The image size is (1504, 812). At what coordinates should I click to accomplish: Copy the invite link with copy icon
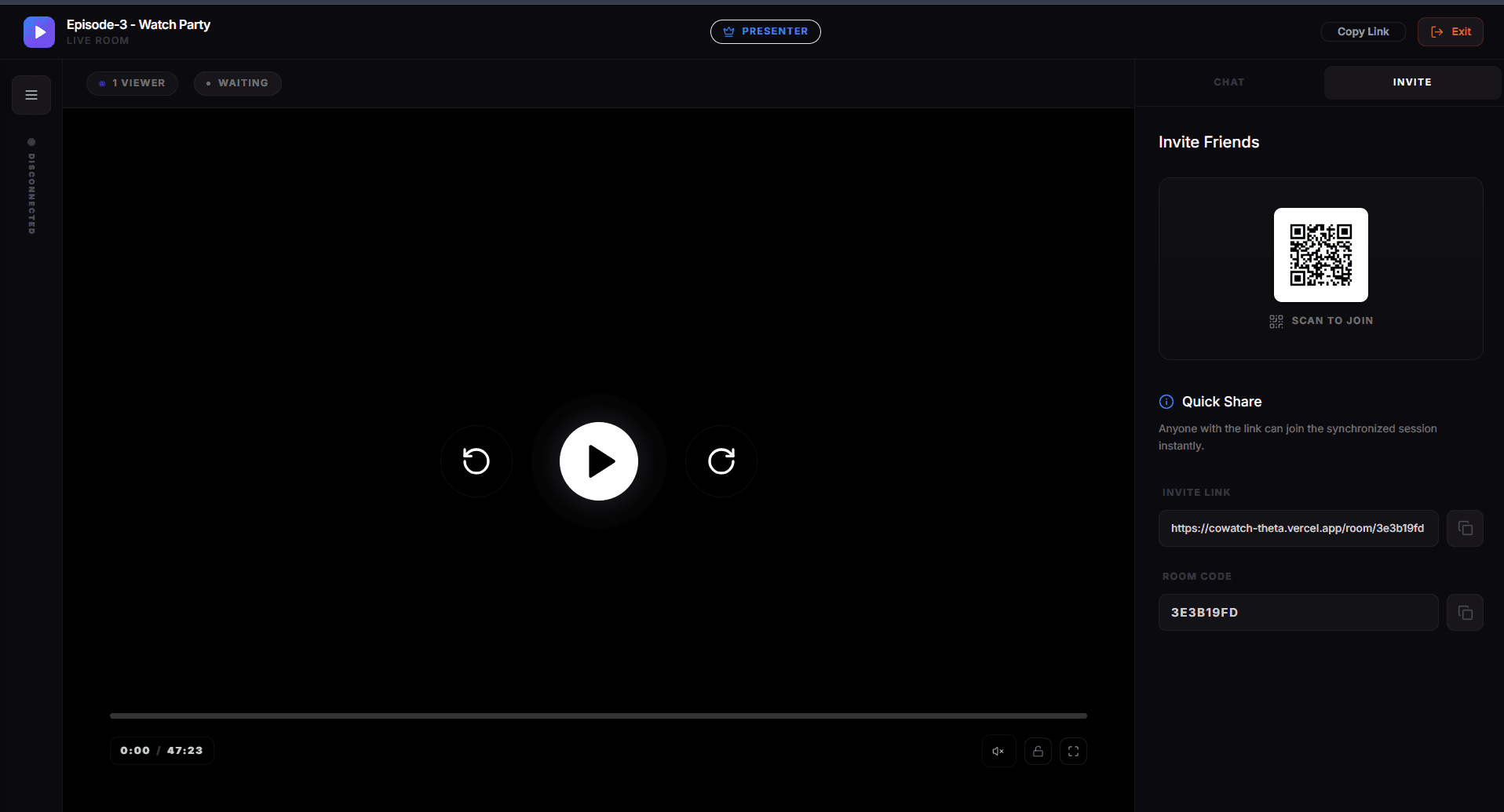tap(1465, 528)
